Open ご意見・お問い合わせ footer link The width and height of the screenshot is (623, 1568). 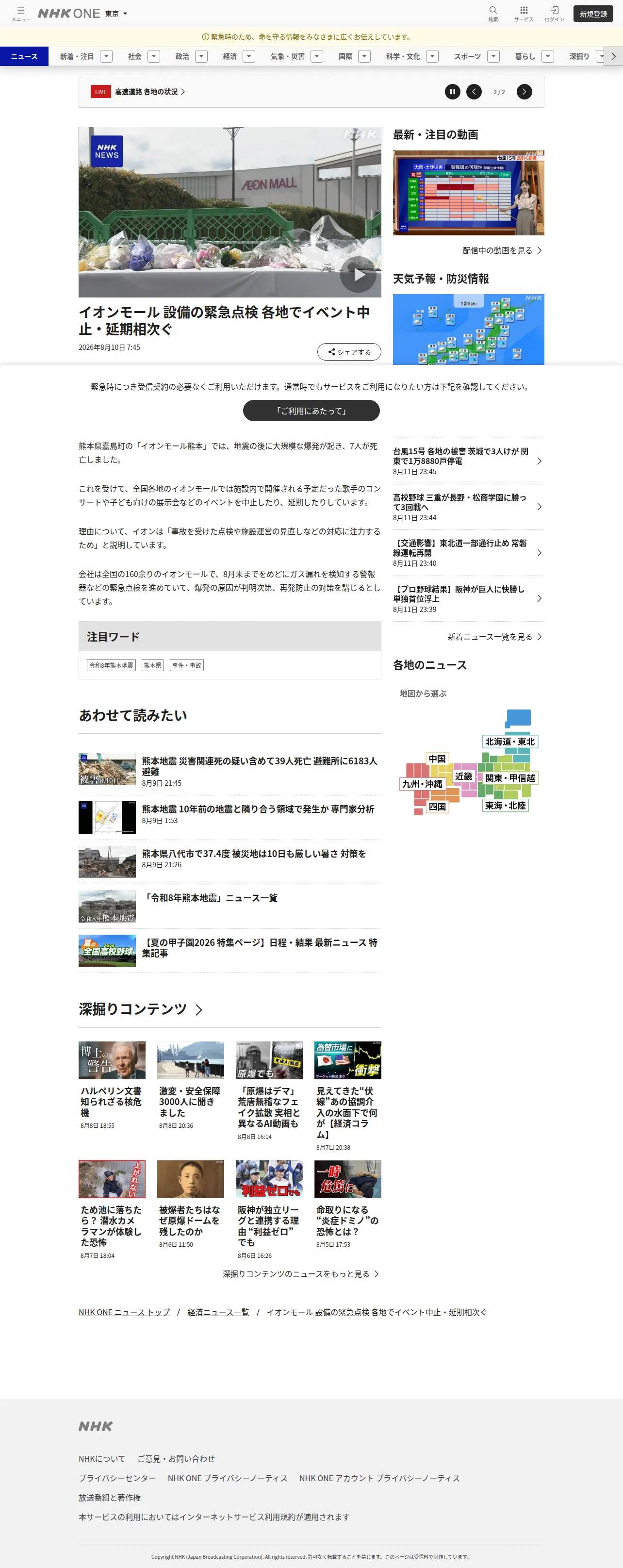[176, 1458]
